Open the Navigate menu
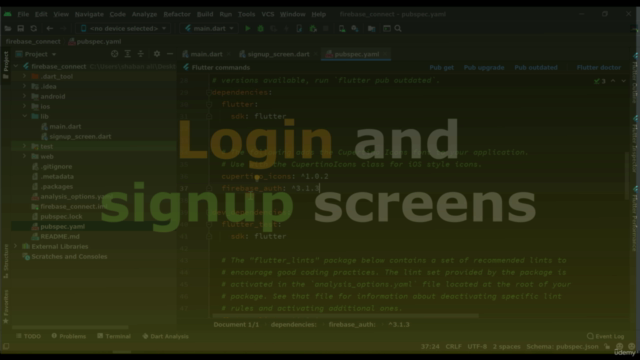 (x=89, y=14)
